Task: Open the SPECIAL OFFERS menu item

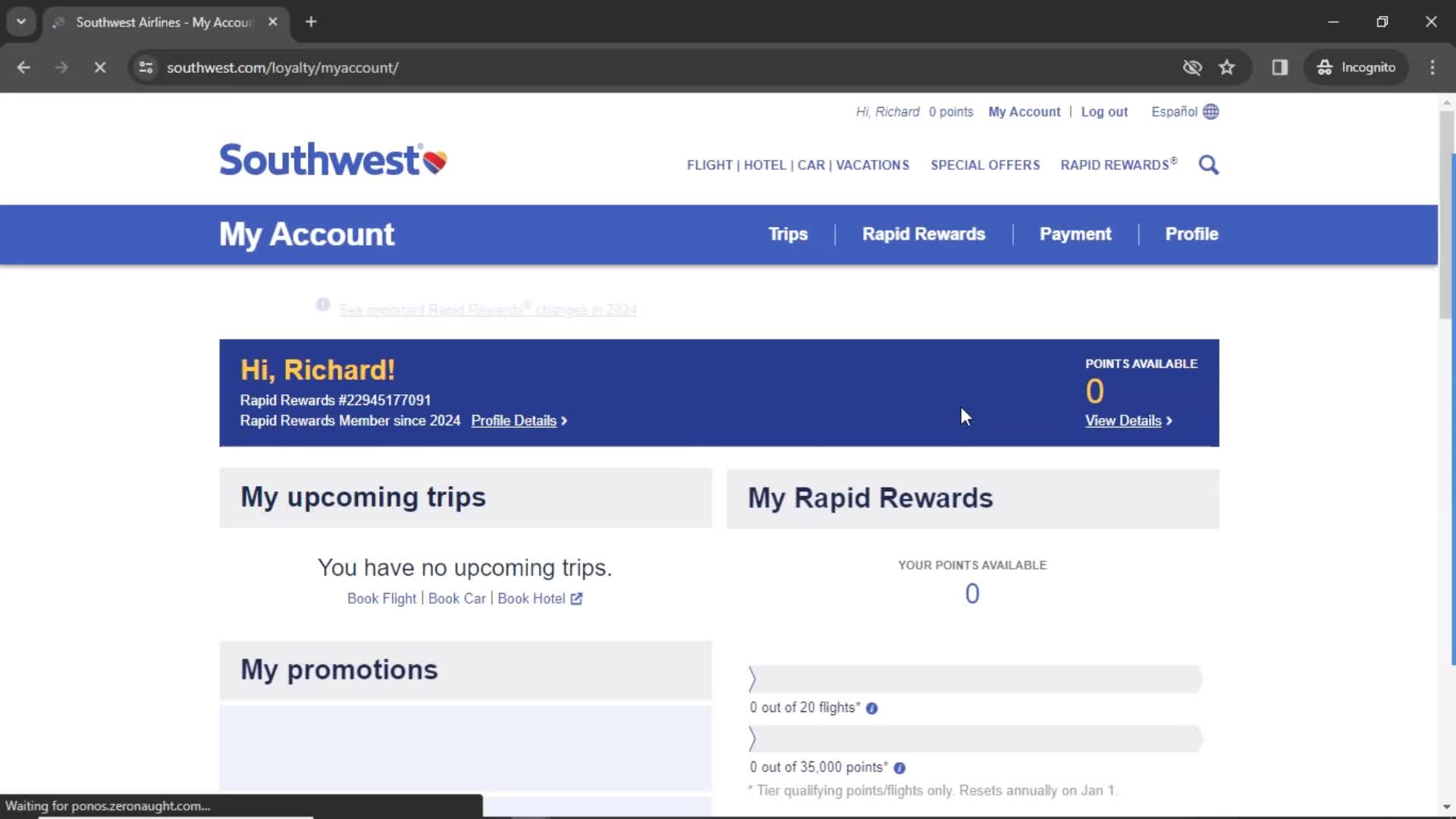Action: [985, 165]
